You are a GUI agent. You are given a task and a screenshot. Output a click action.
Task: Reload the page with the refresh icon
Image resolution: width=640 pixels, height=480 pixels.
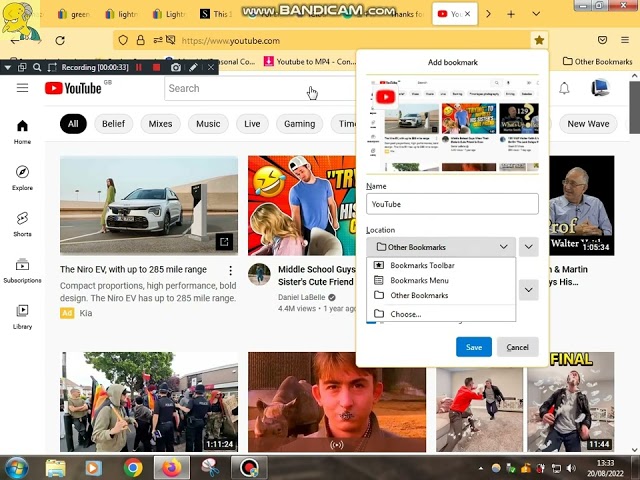[60, 40]
